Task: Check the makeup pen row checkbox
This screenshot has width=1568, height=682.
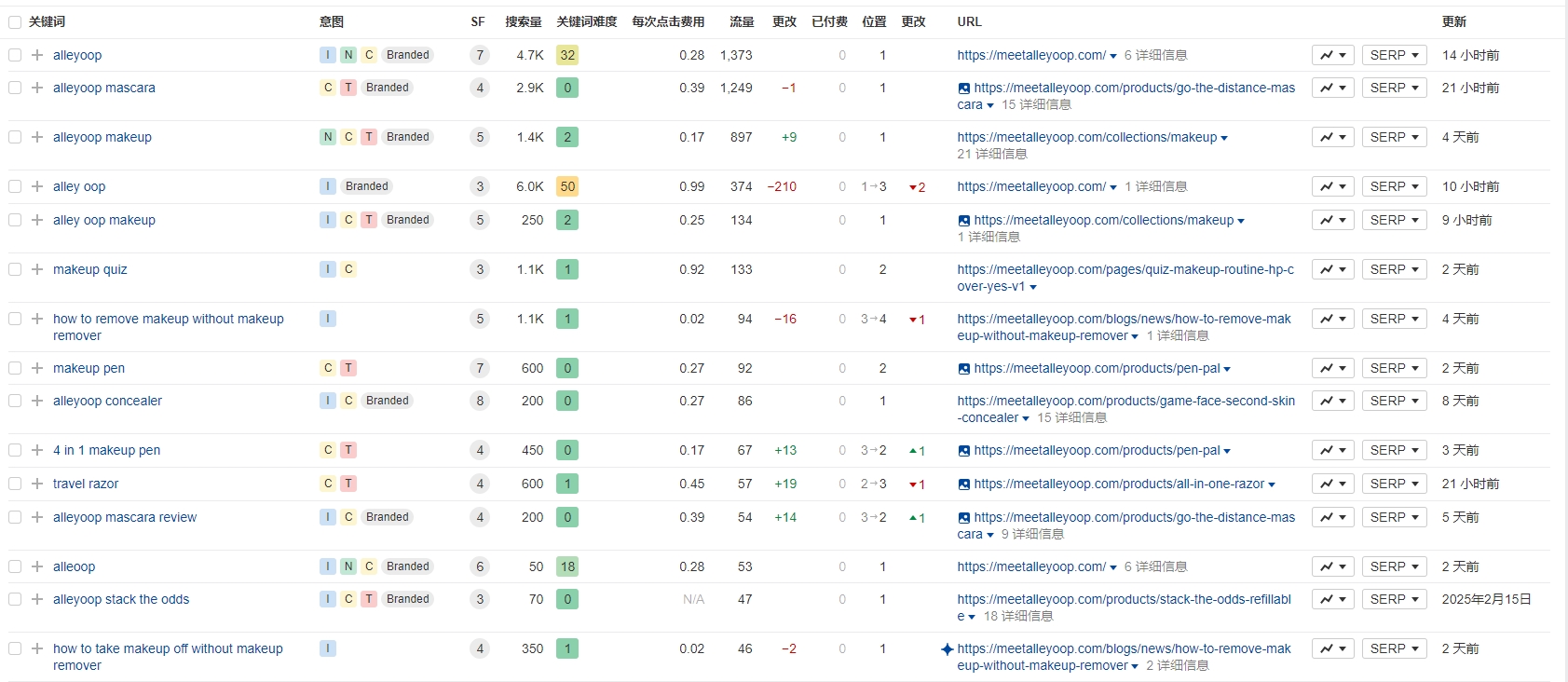Action: [x=15, y=368]
